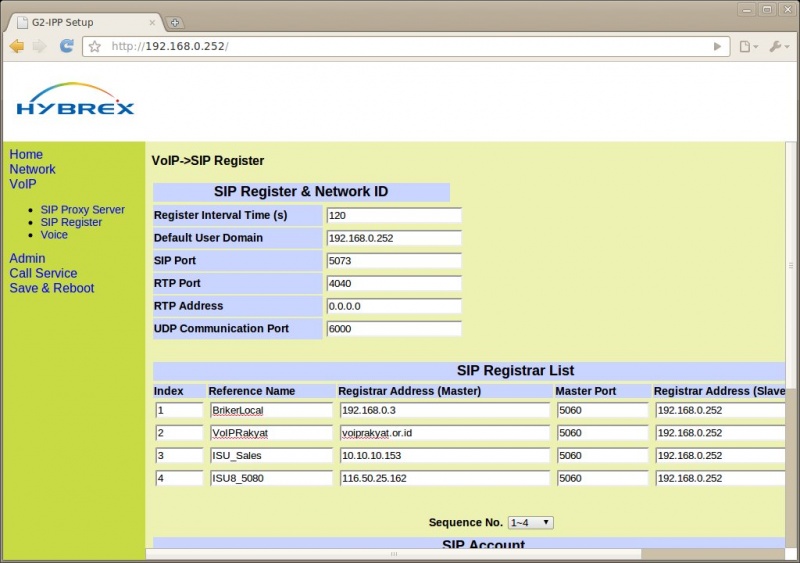Open the SIP Proxy Server page
This screenshot has width=800, height=563.
82,210
